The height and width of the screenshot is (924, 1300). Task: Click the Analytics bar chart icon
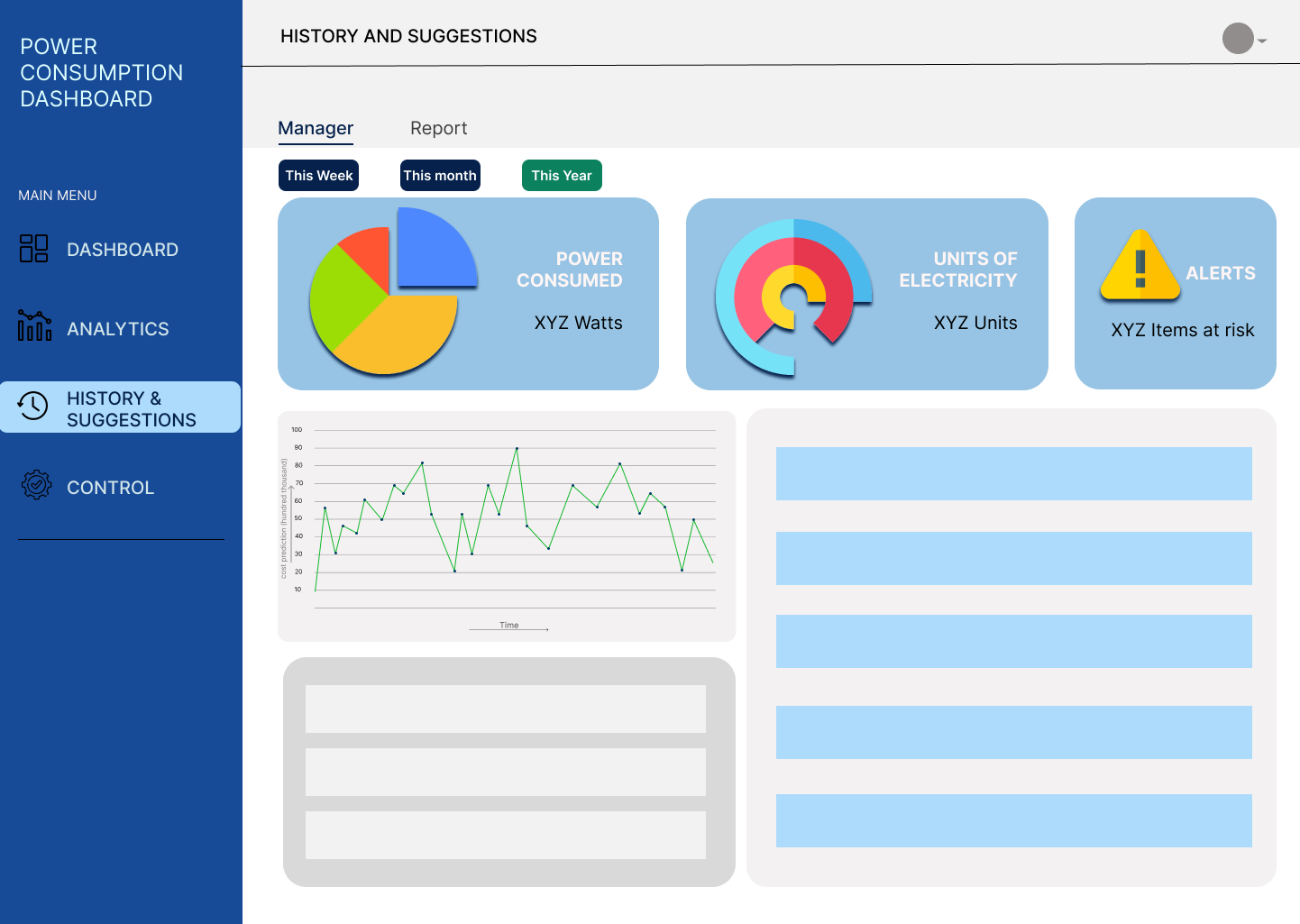tap(34, 325)
